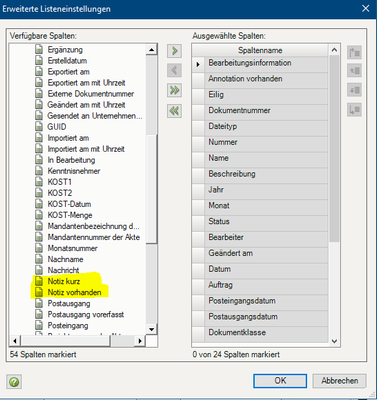The width and height of the screenshot is (377, 400).
Task: Click document icon next to GUID
Action: pos(39,127)
